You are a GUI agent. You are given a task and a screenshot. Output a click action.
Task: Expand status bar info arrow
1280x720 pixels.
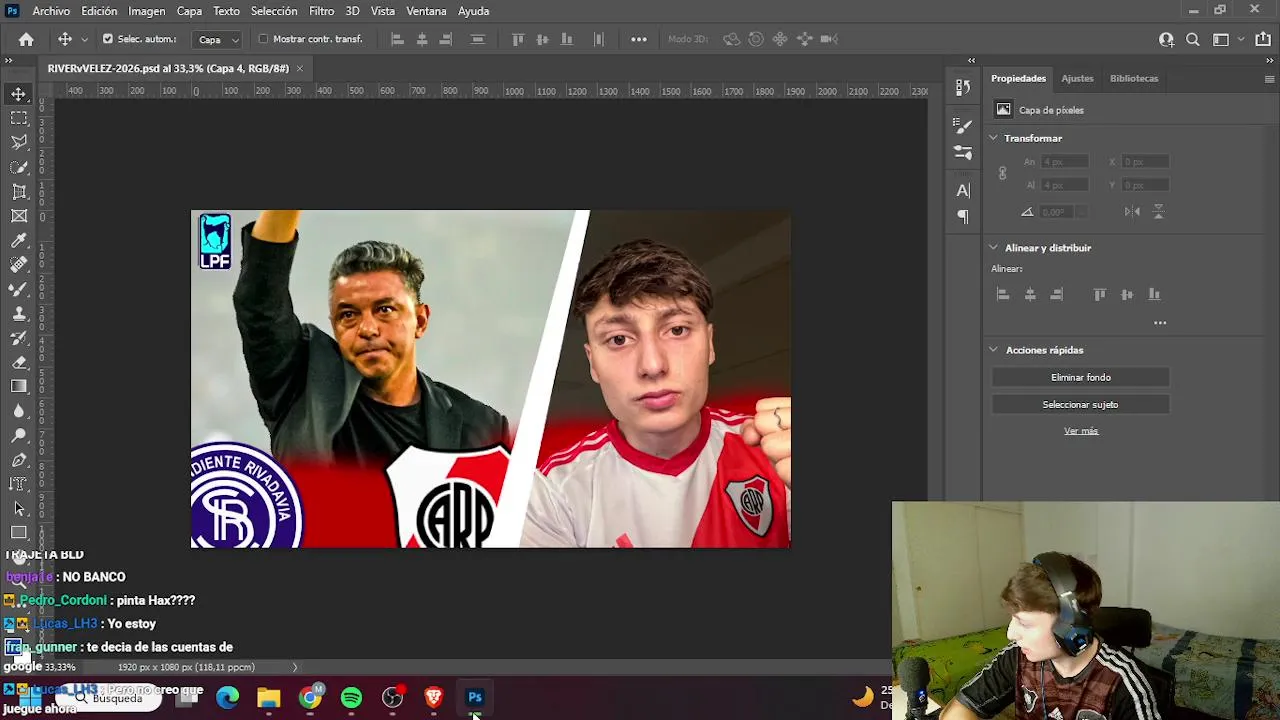[x=294, y=667]
